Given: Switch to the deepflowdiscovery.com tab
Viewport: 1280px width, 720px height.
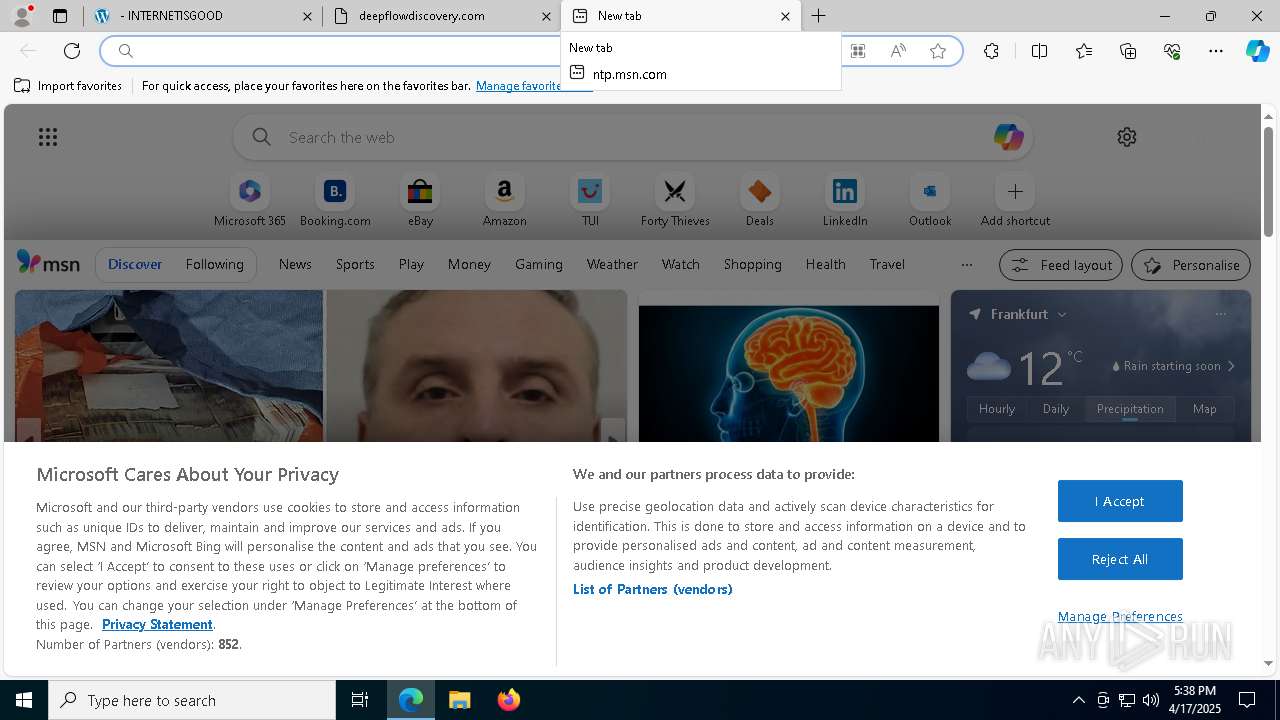Looking at the screenshot, I should (x=441, y=16).
